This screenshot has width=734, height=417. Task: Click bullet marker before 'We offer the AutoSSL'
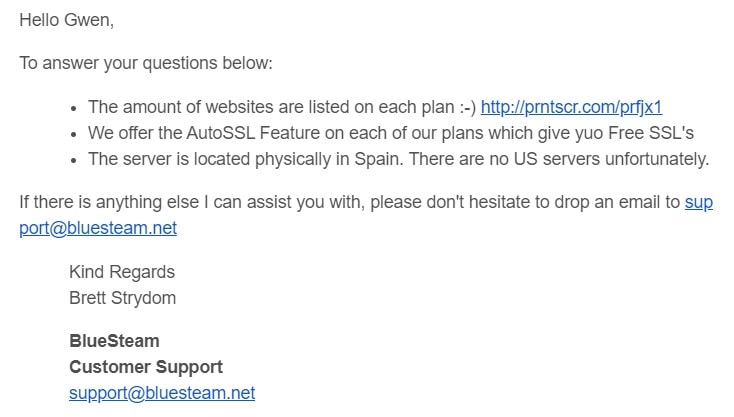[x=73, y=135]
